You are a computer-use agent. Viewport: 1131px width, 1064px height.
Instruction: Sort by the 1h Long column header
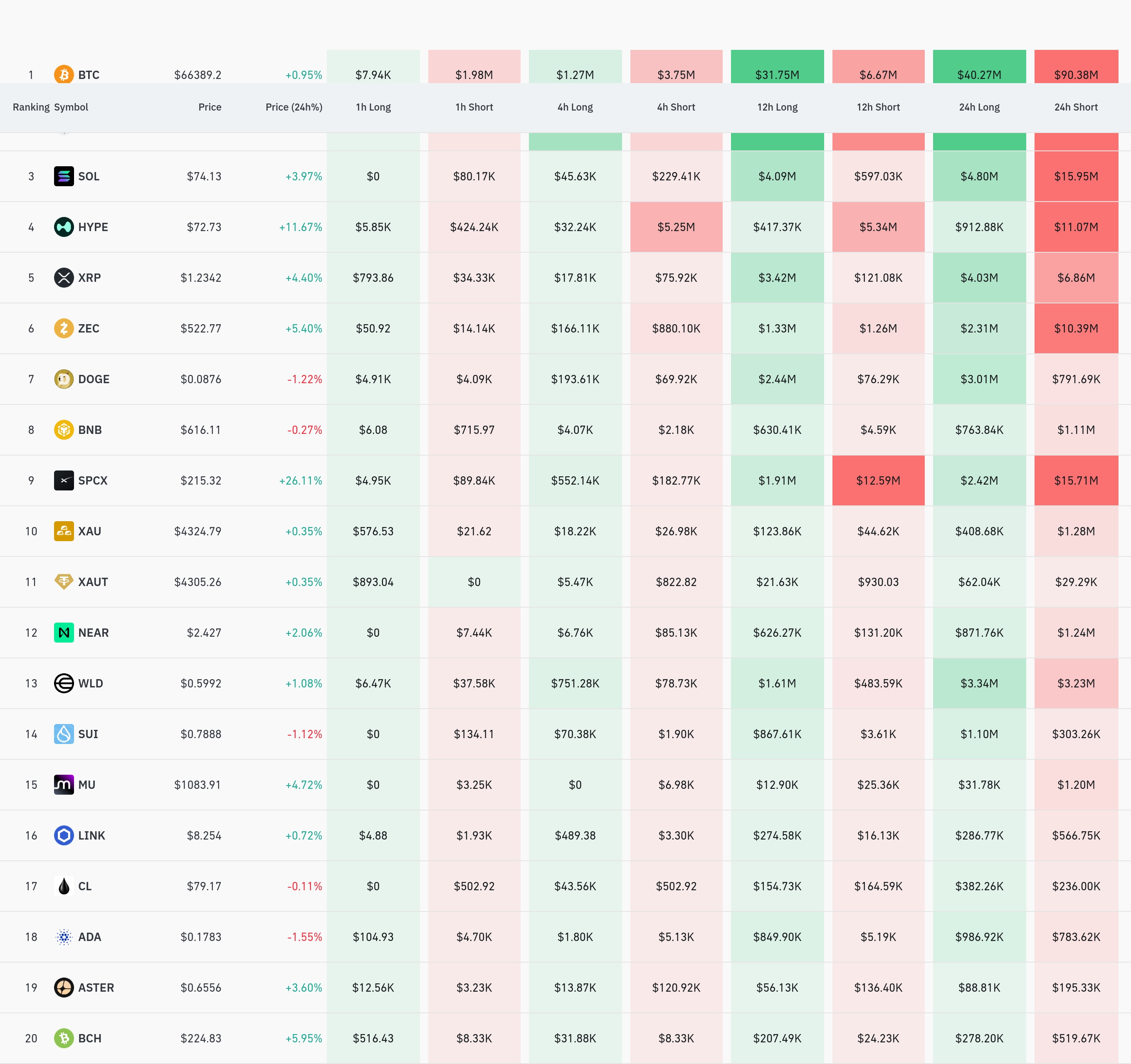click(373, 107)
